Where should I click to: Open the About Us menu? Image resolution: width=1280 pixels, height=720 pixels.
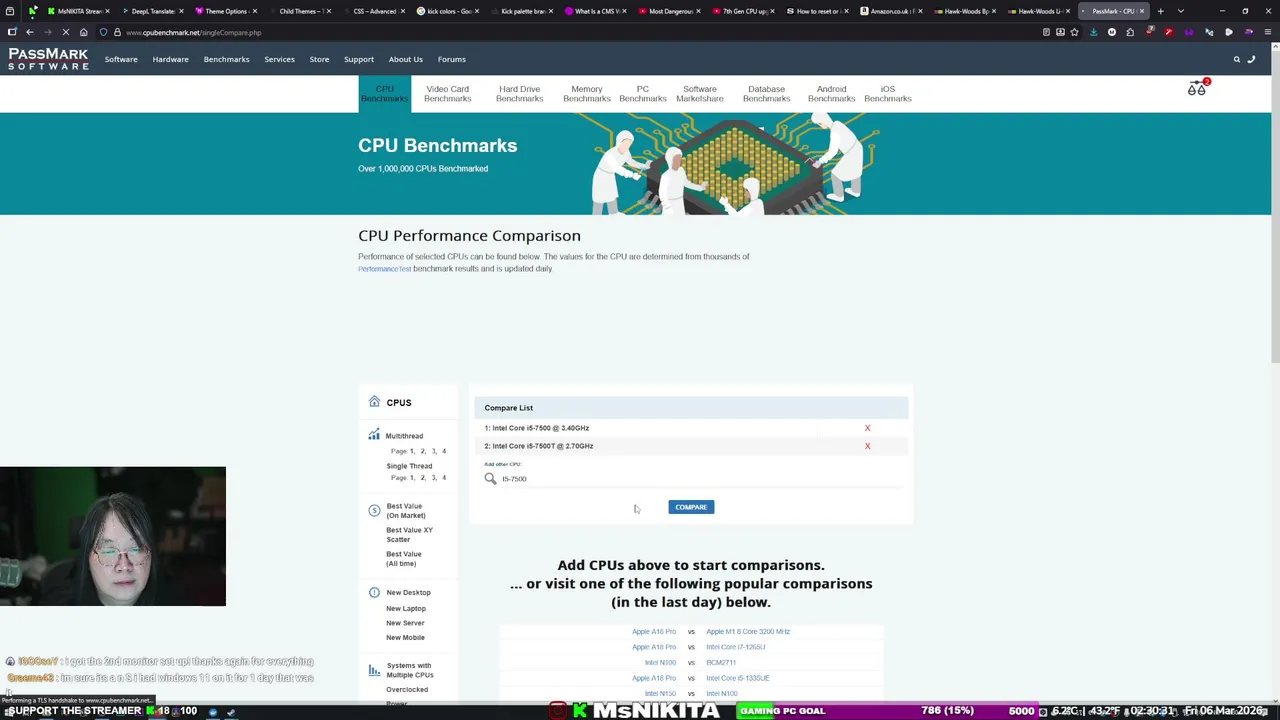pos(405,59)
